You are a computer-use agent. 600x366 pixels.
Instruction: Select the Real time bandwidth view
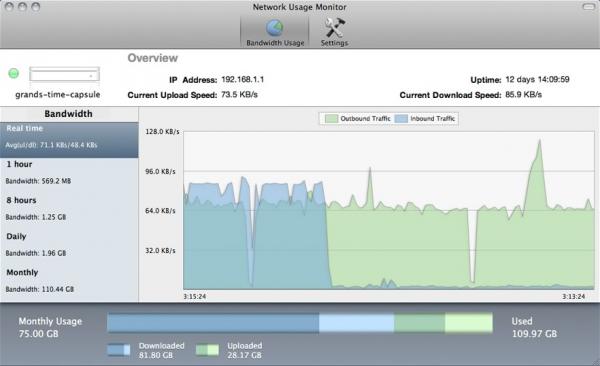coord(69,140)
